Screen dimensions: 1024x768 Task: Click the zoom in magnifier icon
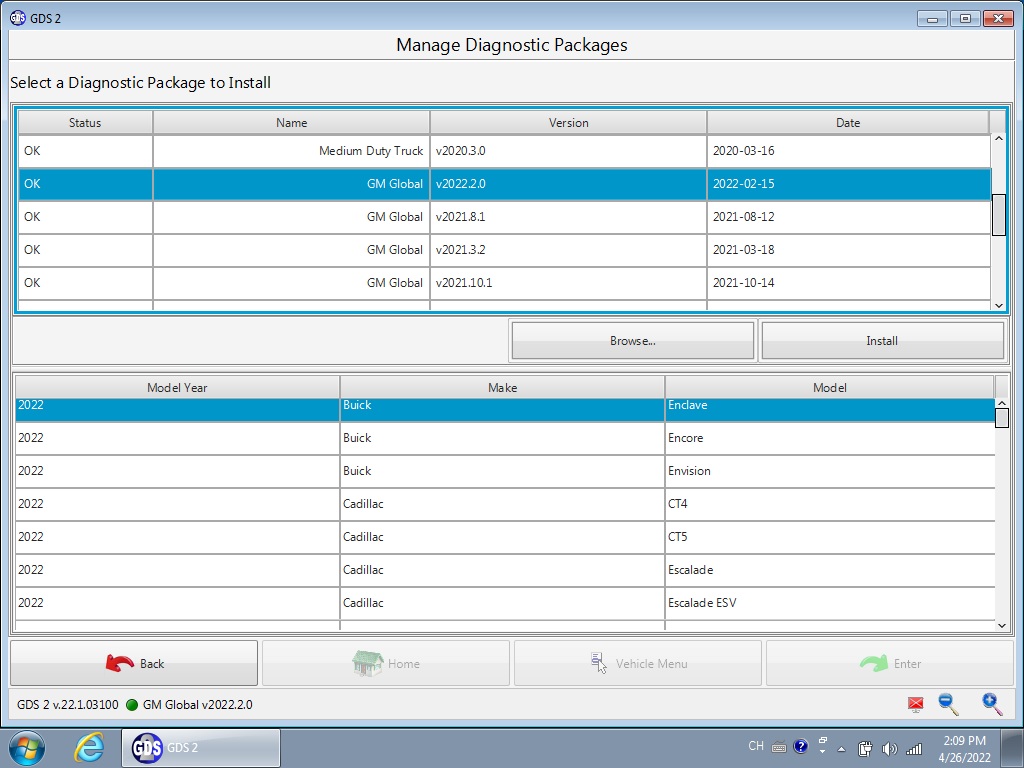click(x=992, y=704)
